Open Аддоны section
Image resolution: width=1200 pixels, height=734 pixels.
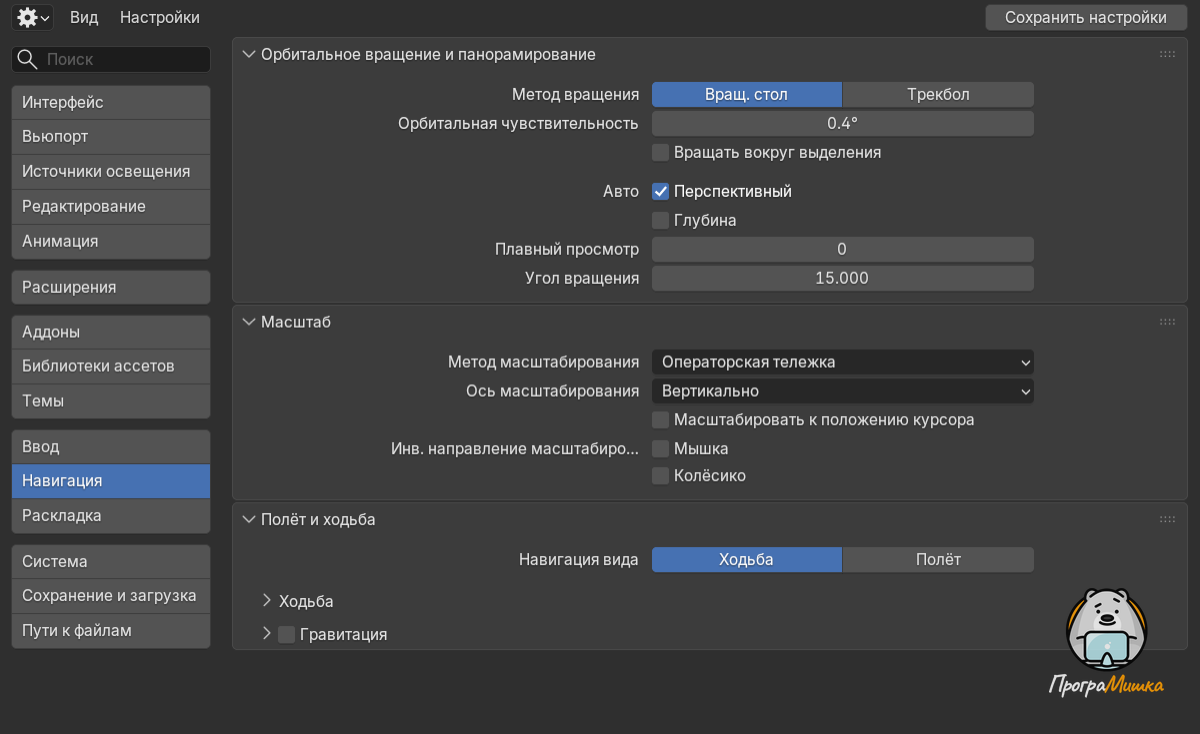111,332
